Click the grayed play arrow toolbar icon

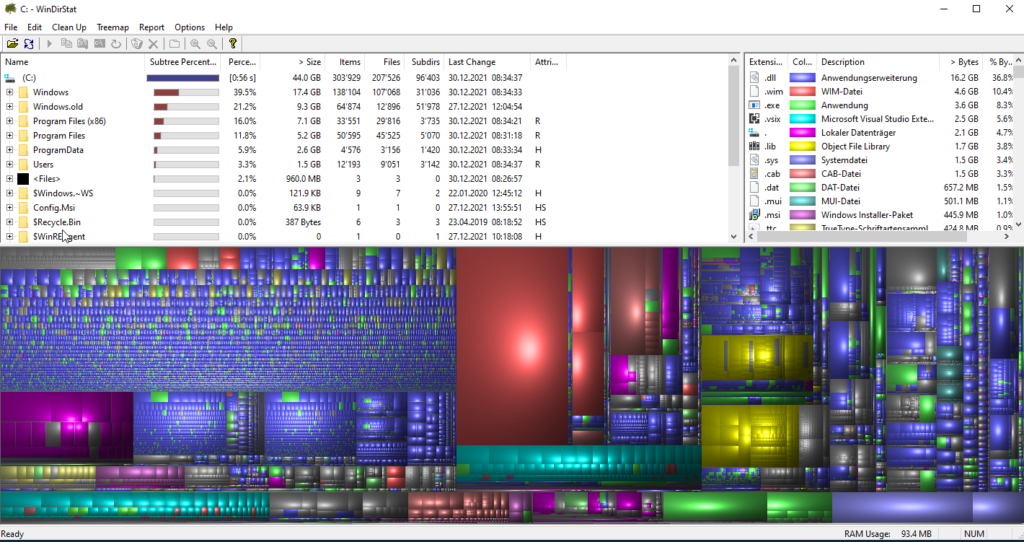pyautogui.click(x=49, y=44)
